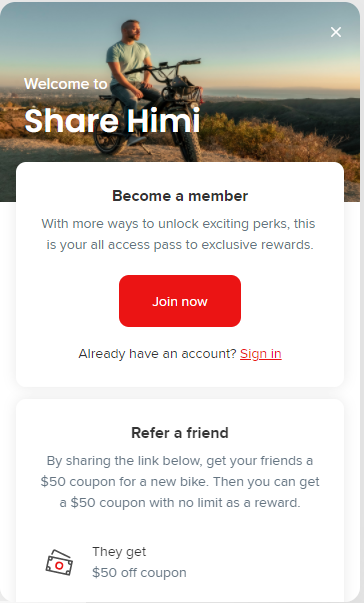364x603 pixels.
Task: Click the They get label
Action: (119, 552)
